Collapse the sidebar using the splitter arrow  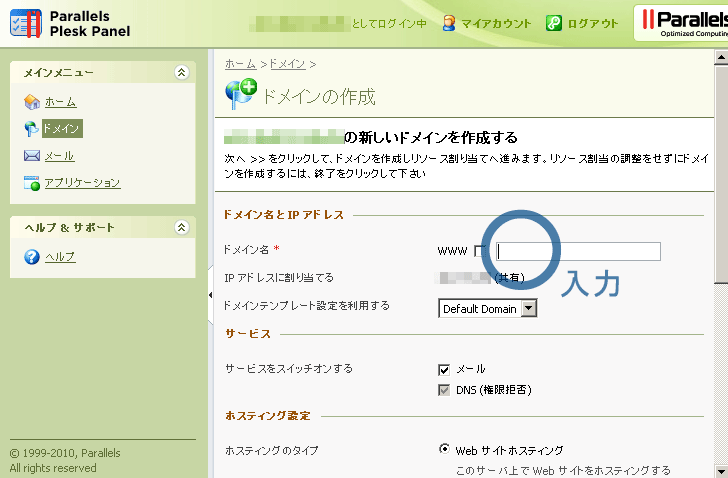coord(210,295)
